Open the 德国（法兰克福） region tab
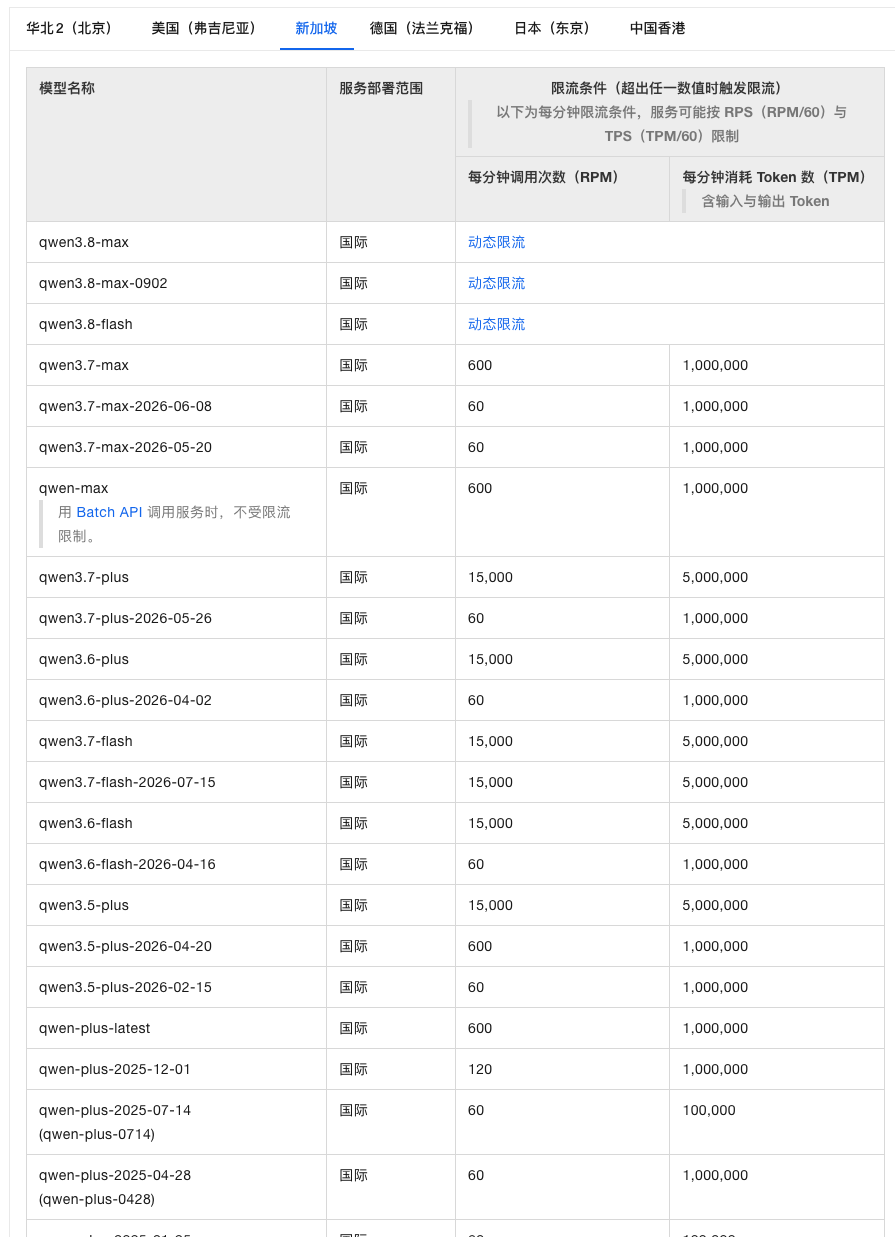The height and width of the screenshot is (1237, 895). coord(422,28)
